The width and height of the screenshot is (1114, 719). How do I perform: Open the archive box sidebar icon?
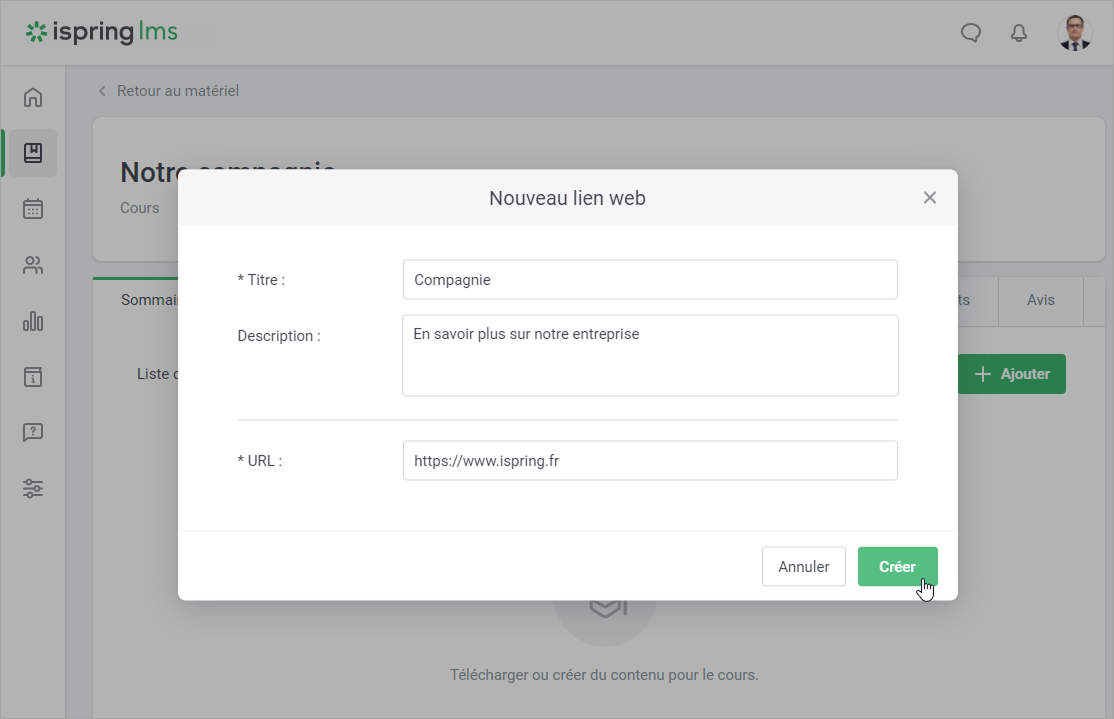click(x=33, y=377)
